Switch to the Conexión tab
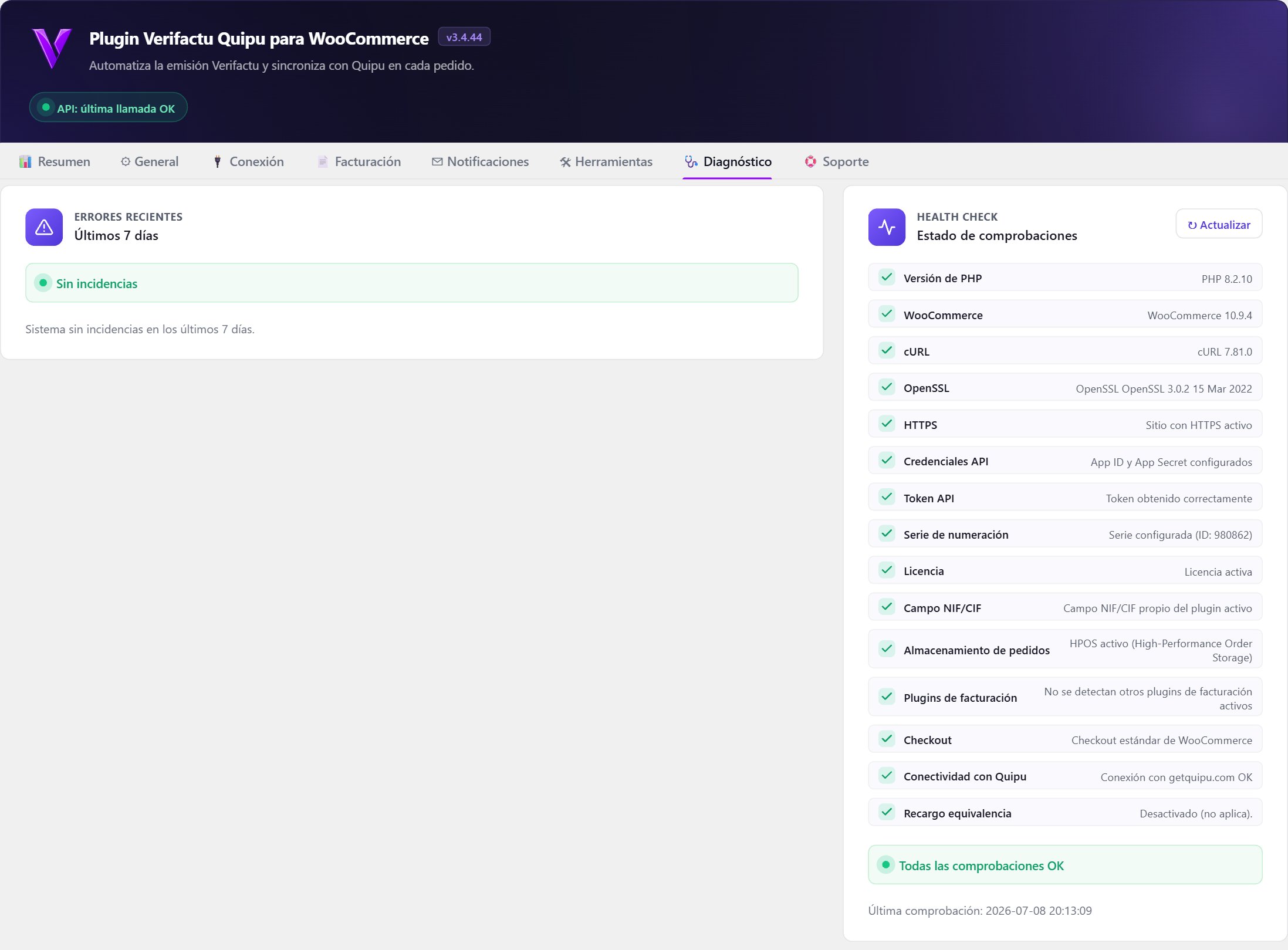The height and width of the screenshot is (950, 1288). (248, 161)
